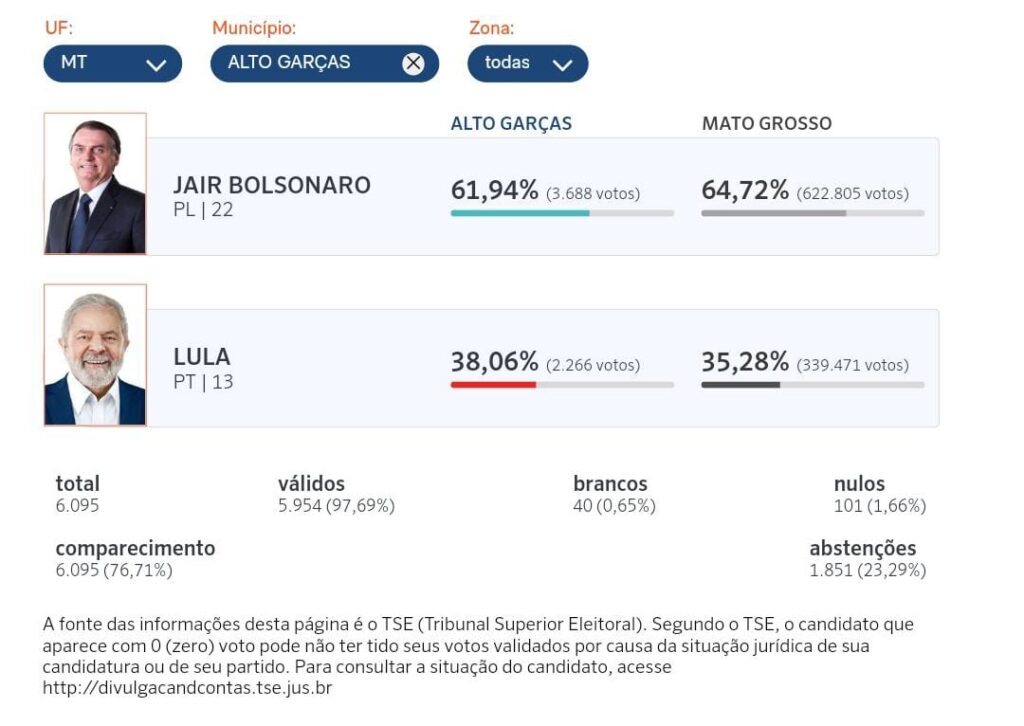
Task: Click Lula's red Alto Garças progress bar
Action: [x=562, y=385]
